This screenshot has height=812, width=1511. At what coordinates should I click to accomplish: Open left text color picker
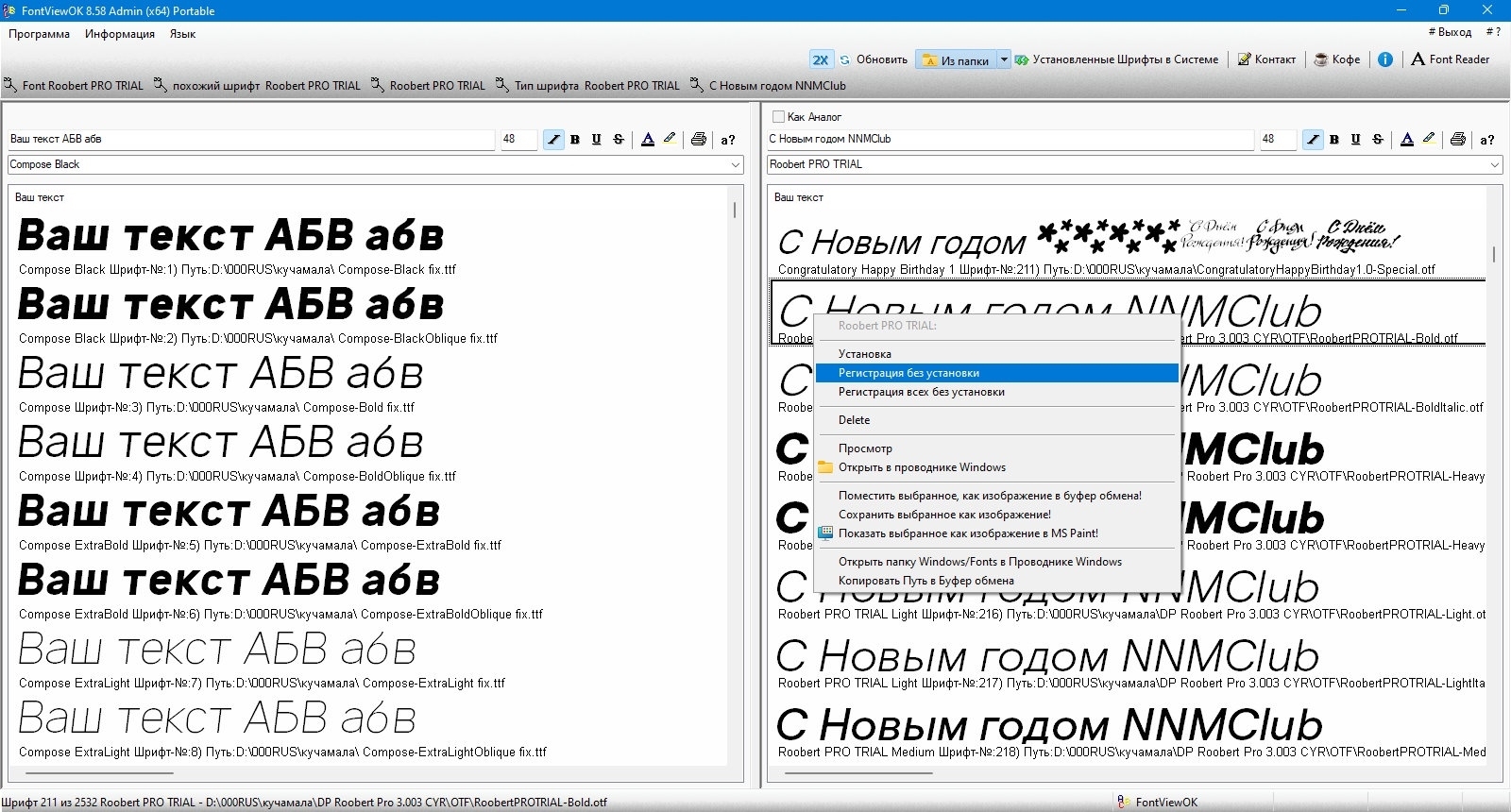click(648, 140)
